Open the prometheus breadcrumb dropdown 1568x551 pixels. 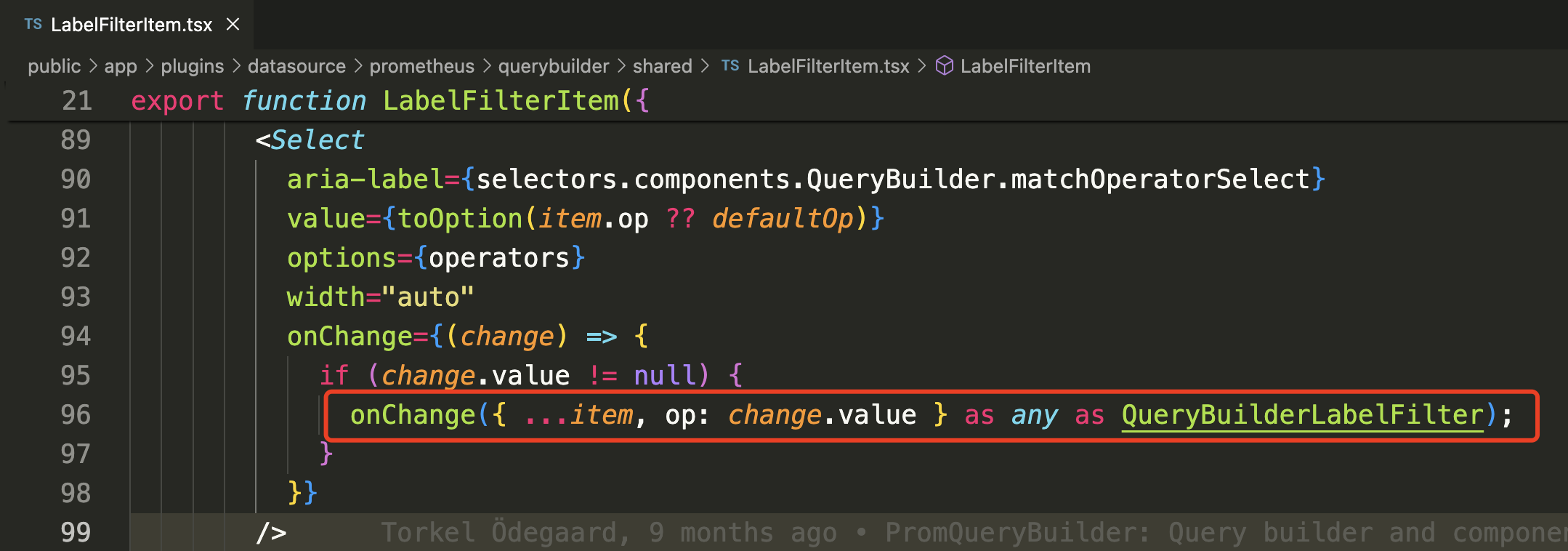click(421, 65)
